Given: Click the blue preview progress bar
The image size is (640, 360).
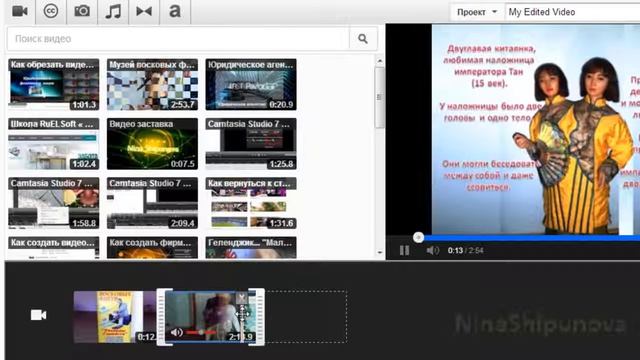Looking at the screenshot, I should pyautogui.click(x=531, y=238).
